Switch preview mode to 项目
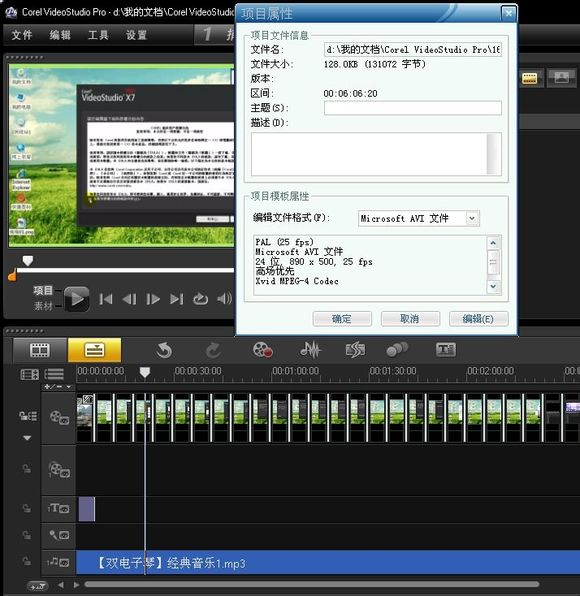Viewport: 580px width, 596px height. tap(43, 291)
